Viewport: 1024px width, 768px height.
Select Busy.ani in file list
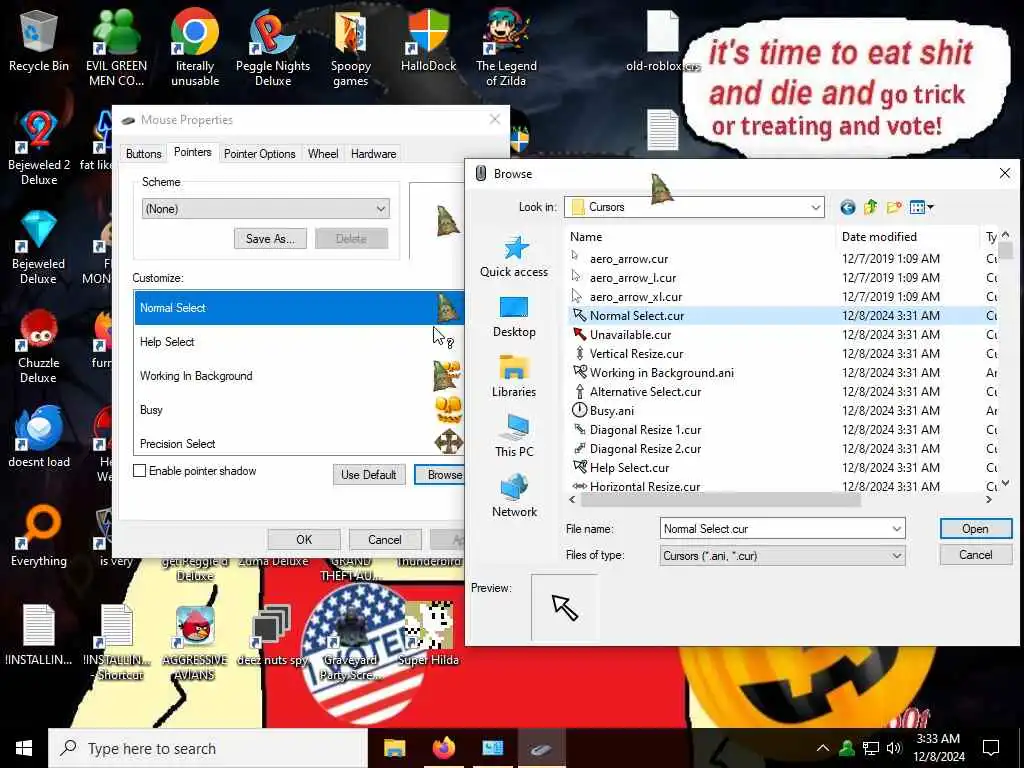[612, 411]
